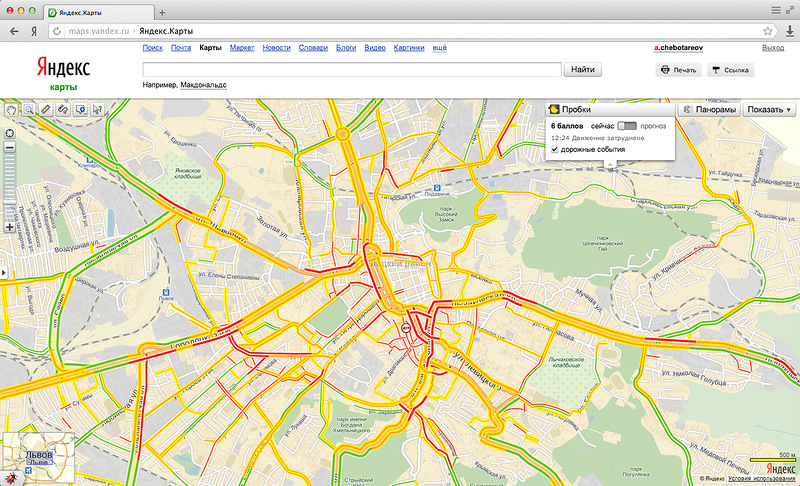Open browser downloads arrow
Image resolution: width=800 pixels, height=486 pixels.
pos(789,31)
